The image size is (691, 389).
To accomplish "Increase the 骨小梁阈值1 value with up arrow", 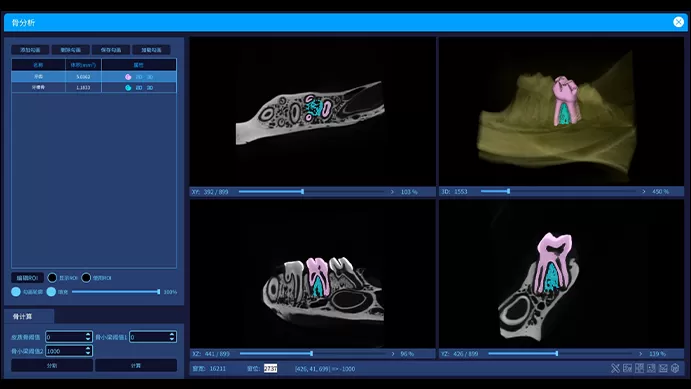I will click(172, 334).
